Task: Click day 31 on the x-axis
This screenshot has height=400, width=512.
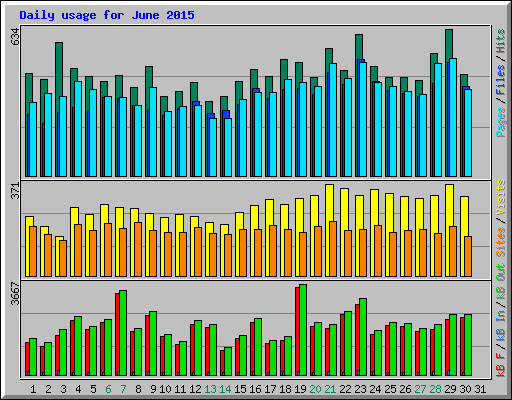Action: tap(480, 389)
